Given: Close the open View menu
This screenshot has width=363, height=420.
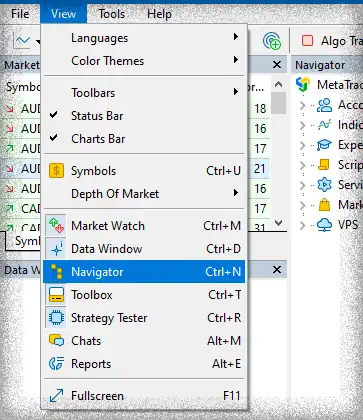Looking at the screenshot, I should coord(63,14).
